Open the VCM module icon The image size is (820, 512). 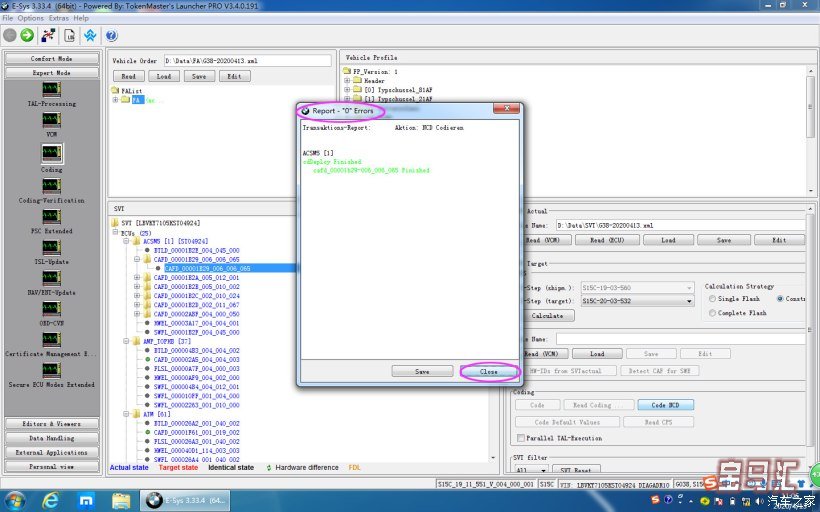pyautogui.click(x=51, y=120)
